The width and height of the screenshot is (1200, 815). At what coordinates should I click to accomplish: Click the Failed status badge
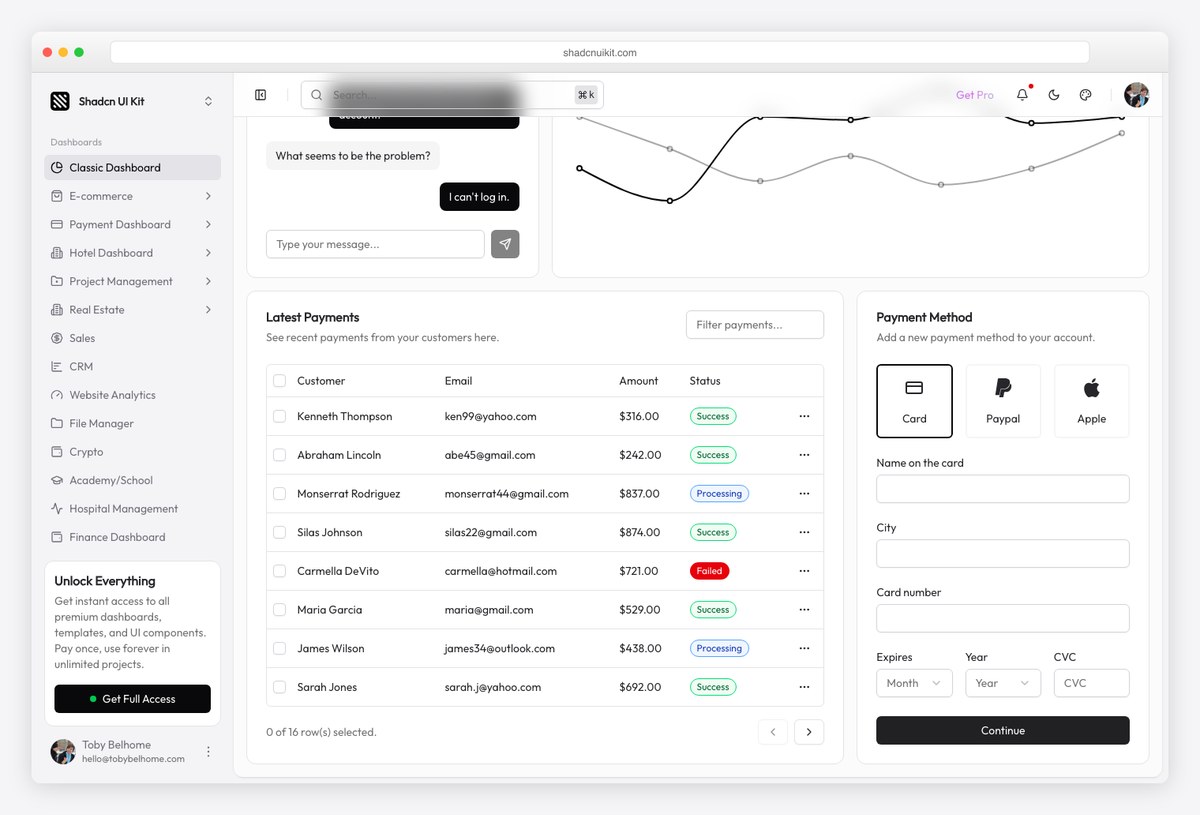[709, 571]
